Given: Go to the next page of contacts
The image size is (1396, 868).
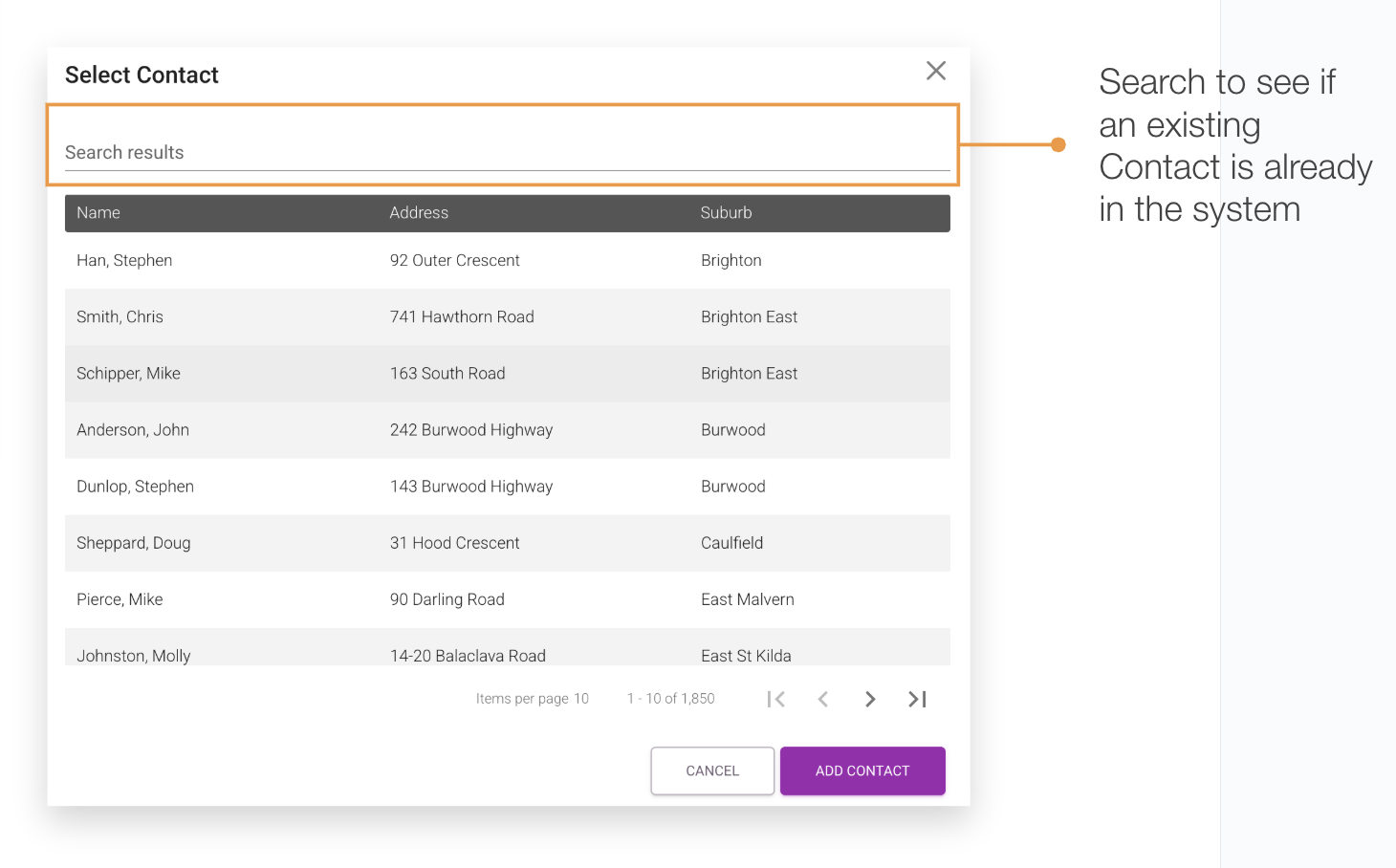Looking at the screenshot, I should click(x=869, y=699).
